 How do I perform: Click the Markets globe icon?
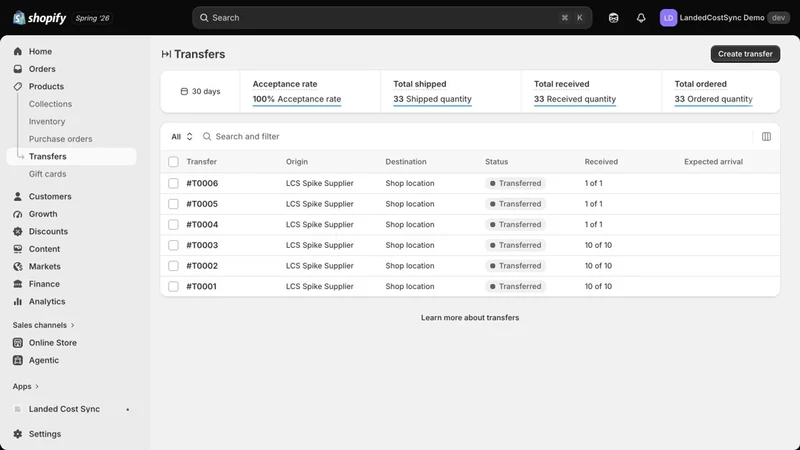coord(18,266)
